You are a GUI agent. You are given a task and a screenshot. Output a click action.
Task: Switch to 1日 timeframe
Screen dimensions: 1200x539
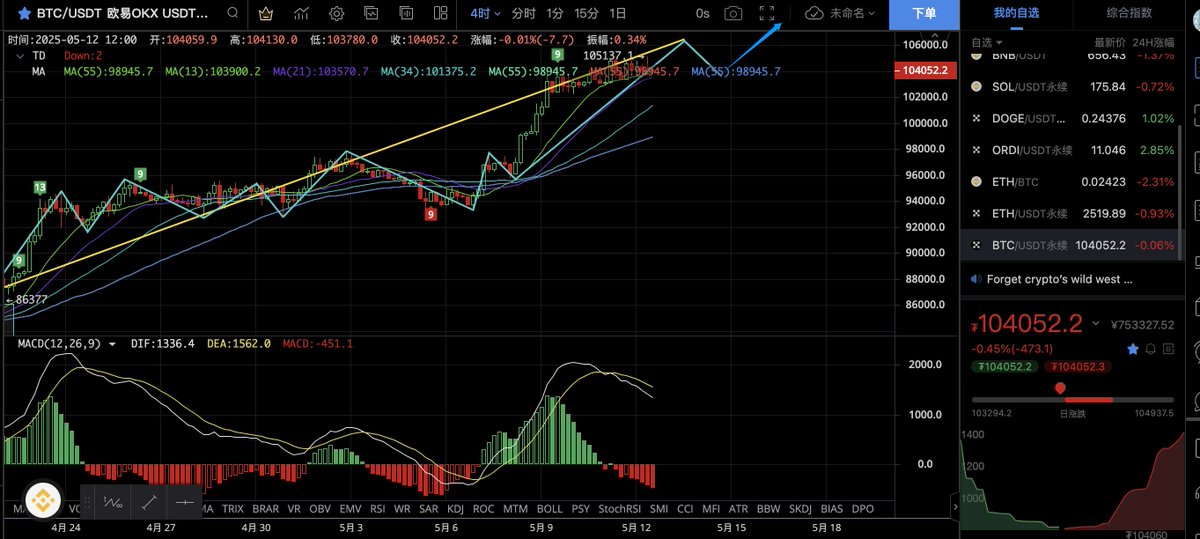pyautogui.click(x=618, y=14)
